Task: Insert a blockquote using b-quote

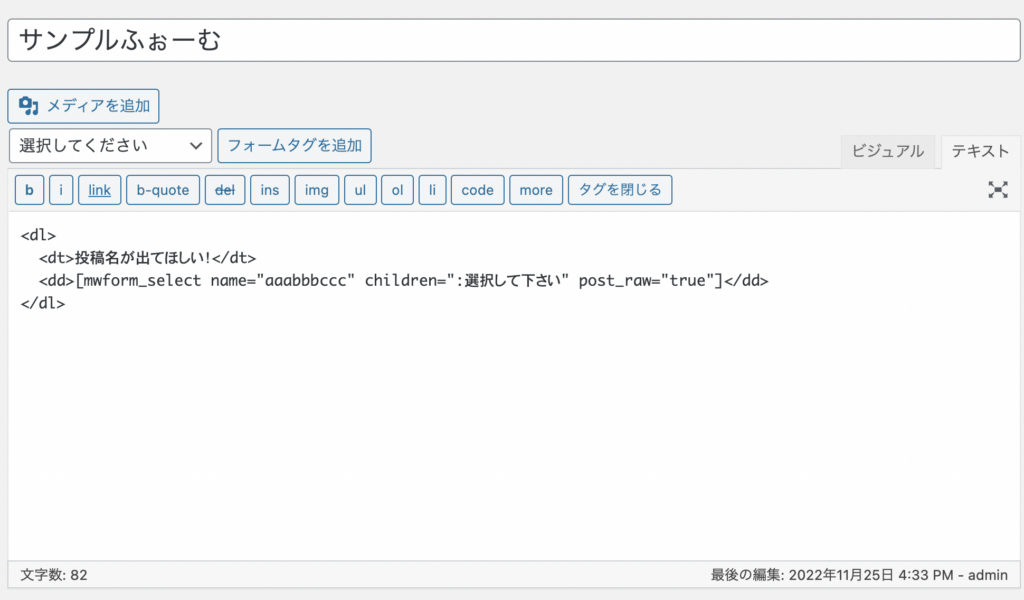Action: (163, 190)
